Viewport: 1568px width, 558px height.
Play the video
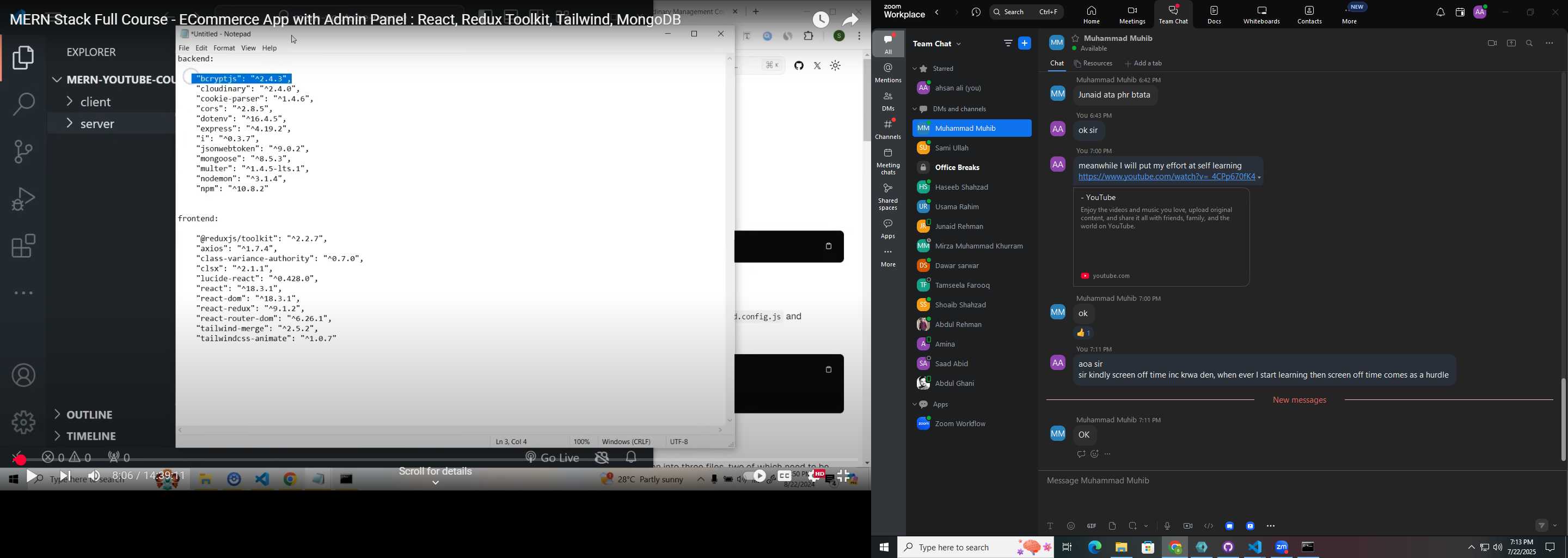coord(32,476)
